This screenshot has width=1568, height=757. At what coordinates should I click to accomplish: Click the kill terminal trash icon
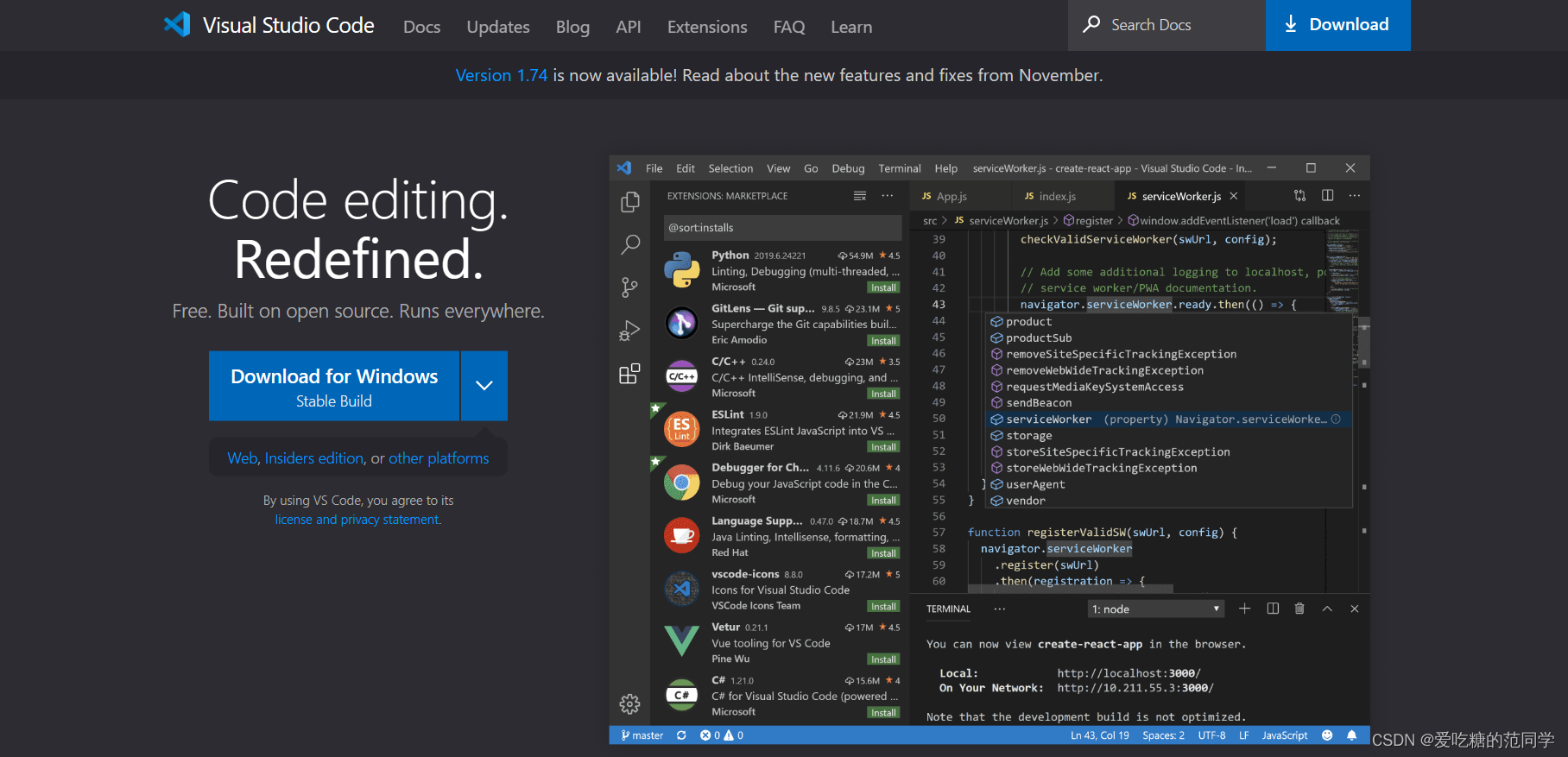pyautogui.click(x=1299, y=609)
